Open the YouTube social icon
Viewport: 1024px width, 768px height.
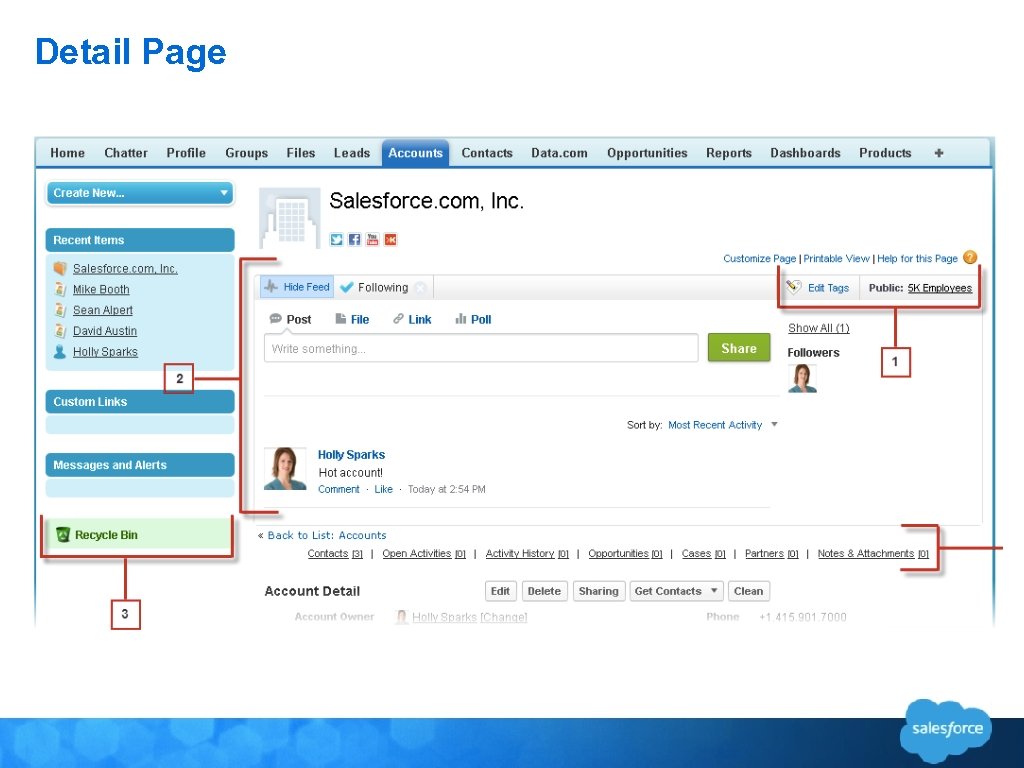click(x=372, y=240)
